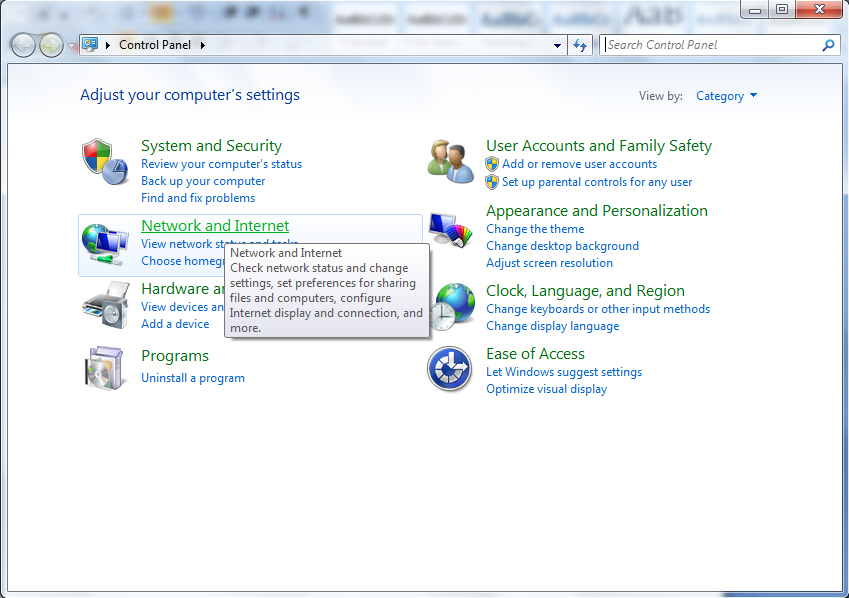
Task: Expand the arrow before Control Panel breadcrumb
Action: (x=108, y=45)
